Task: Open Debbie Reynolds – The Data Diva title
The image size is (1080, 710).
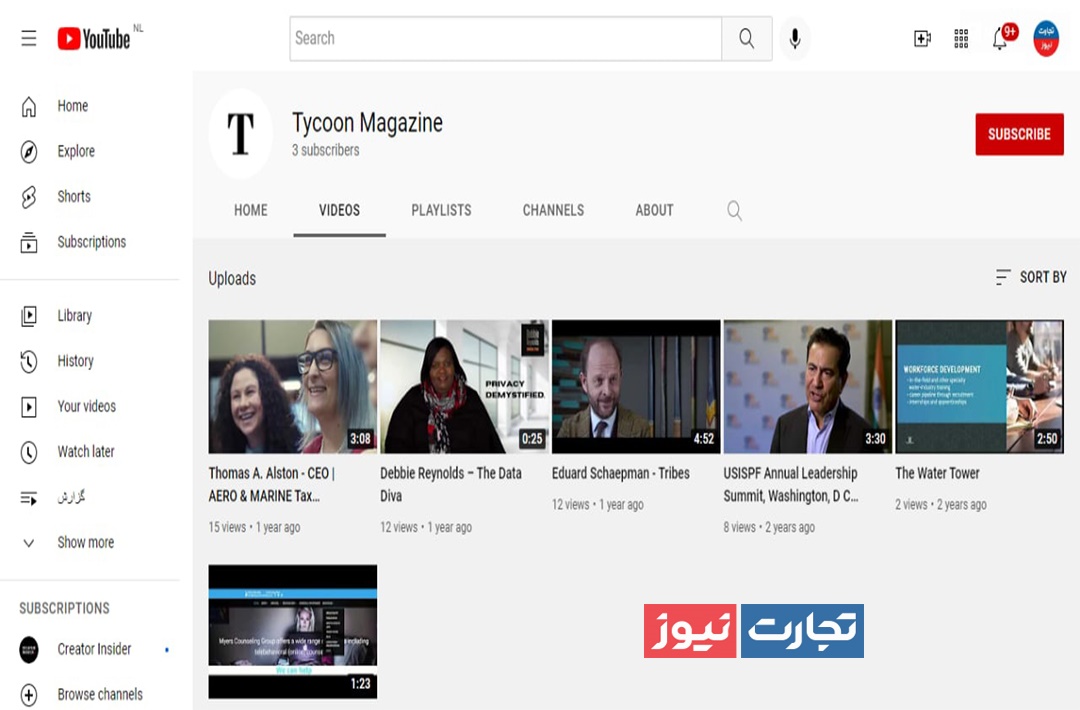Action: (x=450, y=485)
